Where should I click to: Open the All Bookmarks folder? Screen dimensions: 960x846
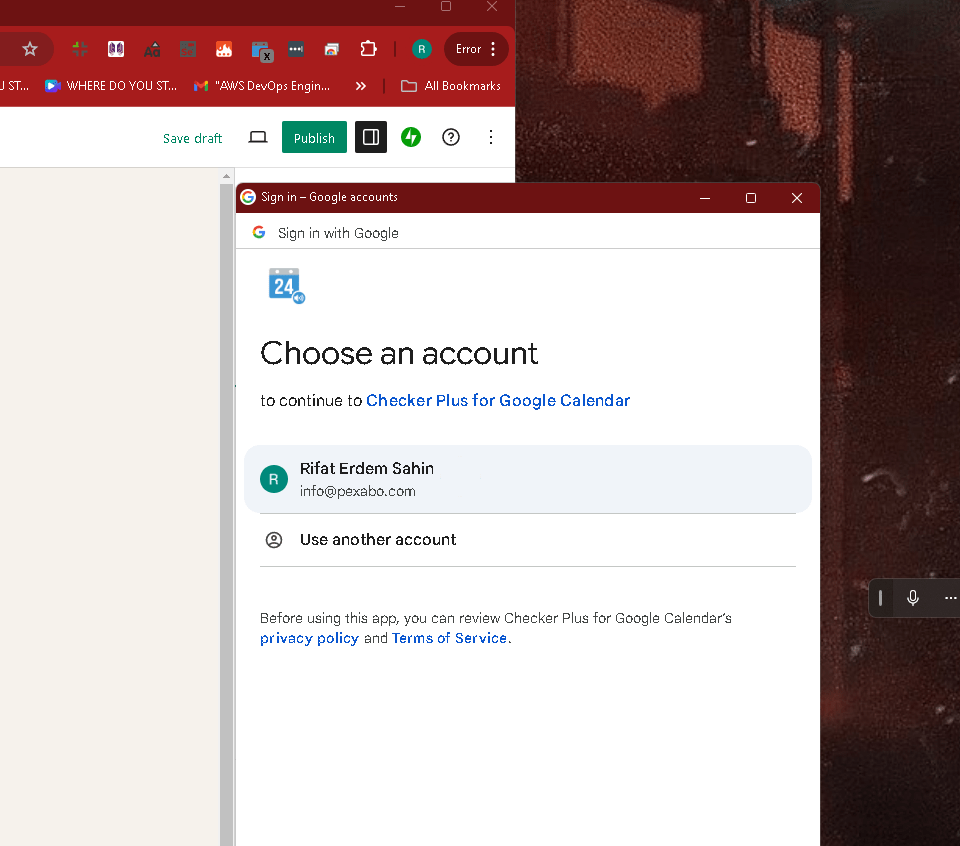[451, 86]
